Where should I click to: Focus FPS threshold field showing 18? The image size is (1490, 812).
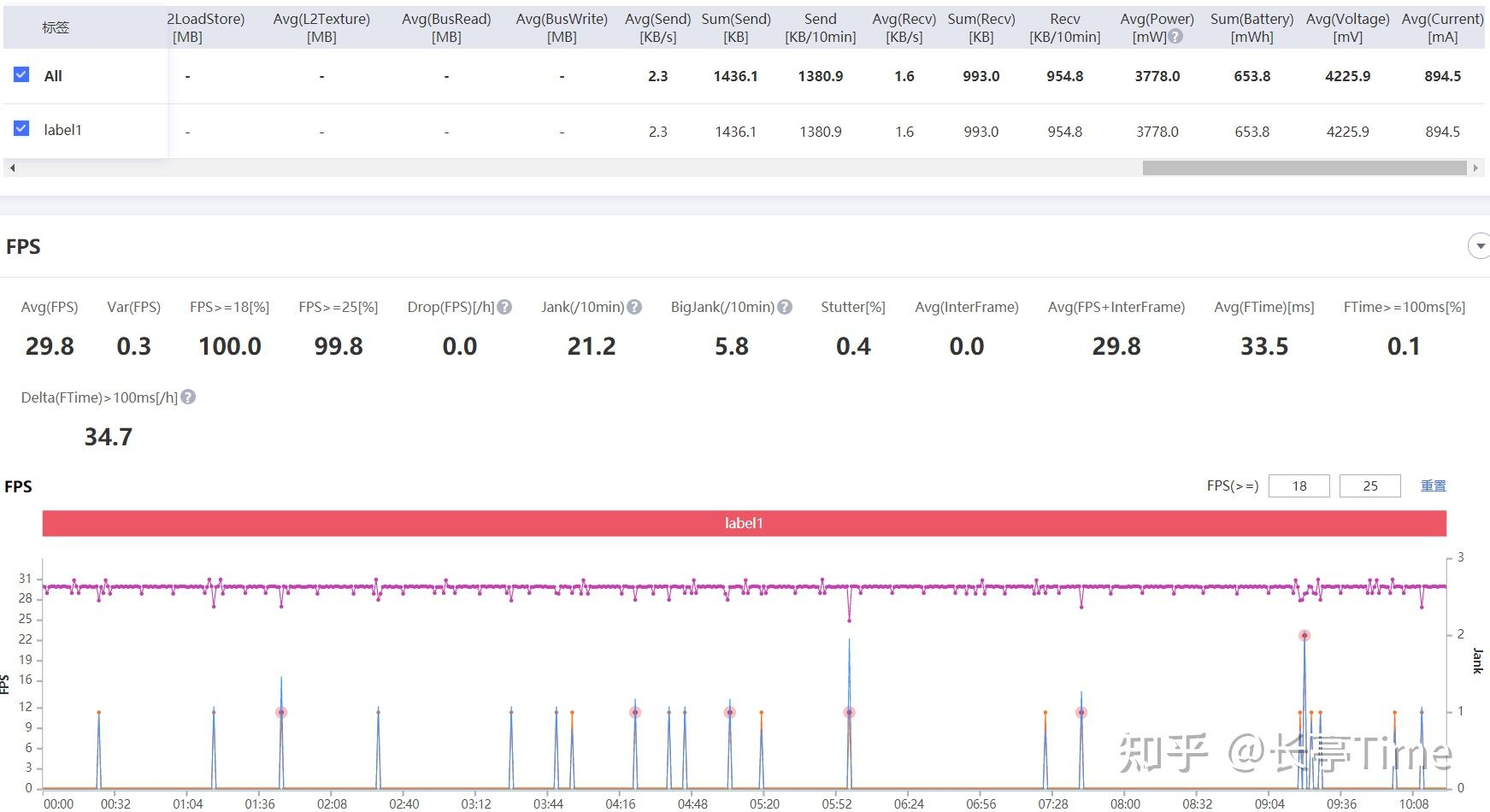(x=1299, y=485)
